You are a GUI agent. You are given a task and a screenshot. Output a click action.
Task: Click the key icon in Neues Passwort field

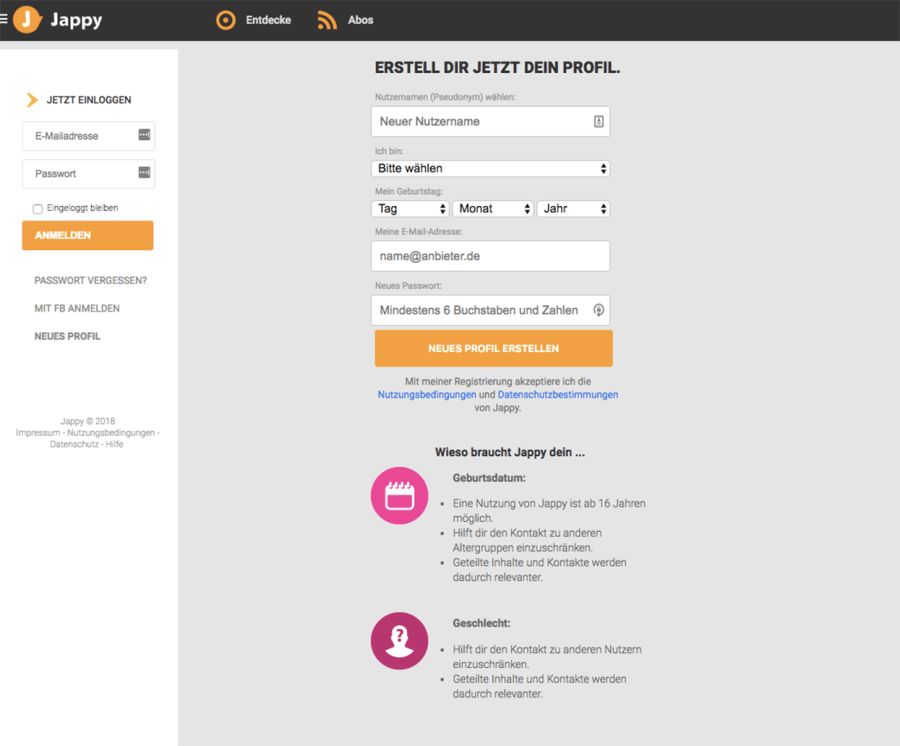(x=598, y=310)
